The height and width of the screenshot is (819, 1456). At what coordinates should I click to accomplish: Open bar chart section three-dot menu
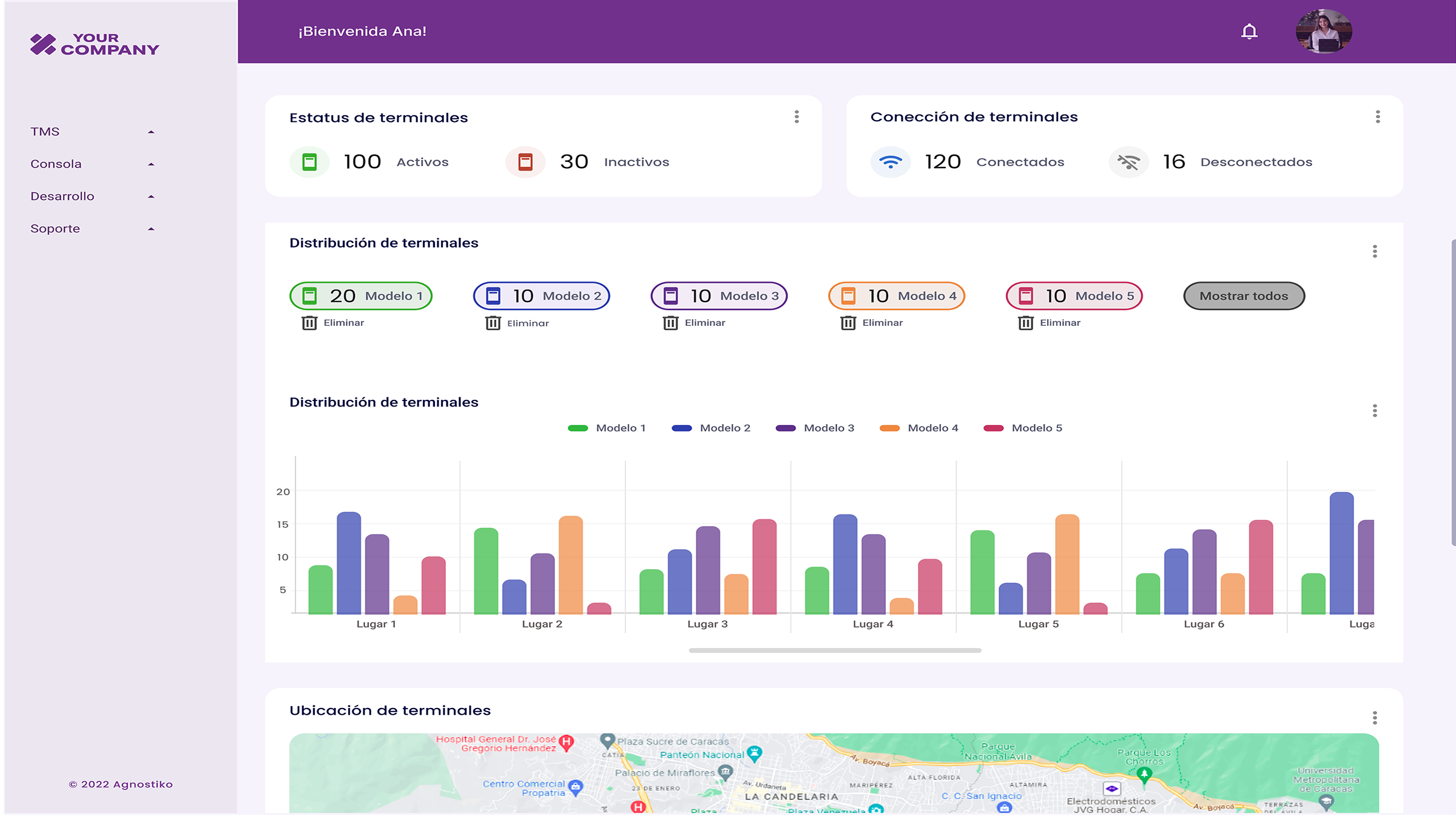click(x=1375, y=411)
